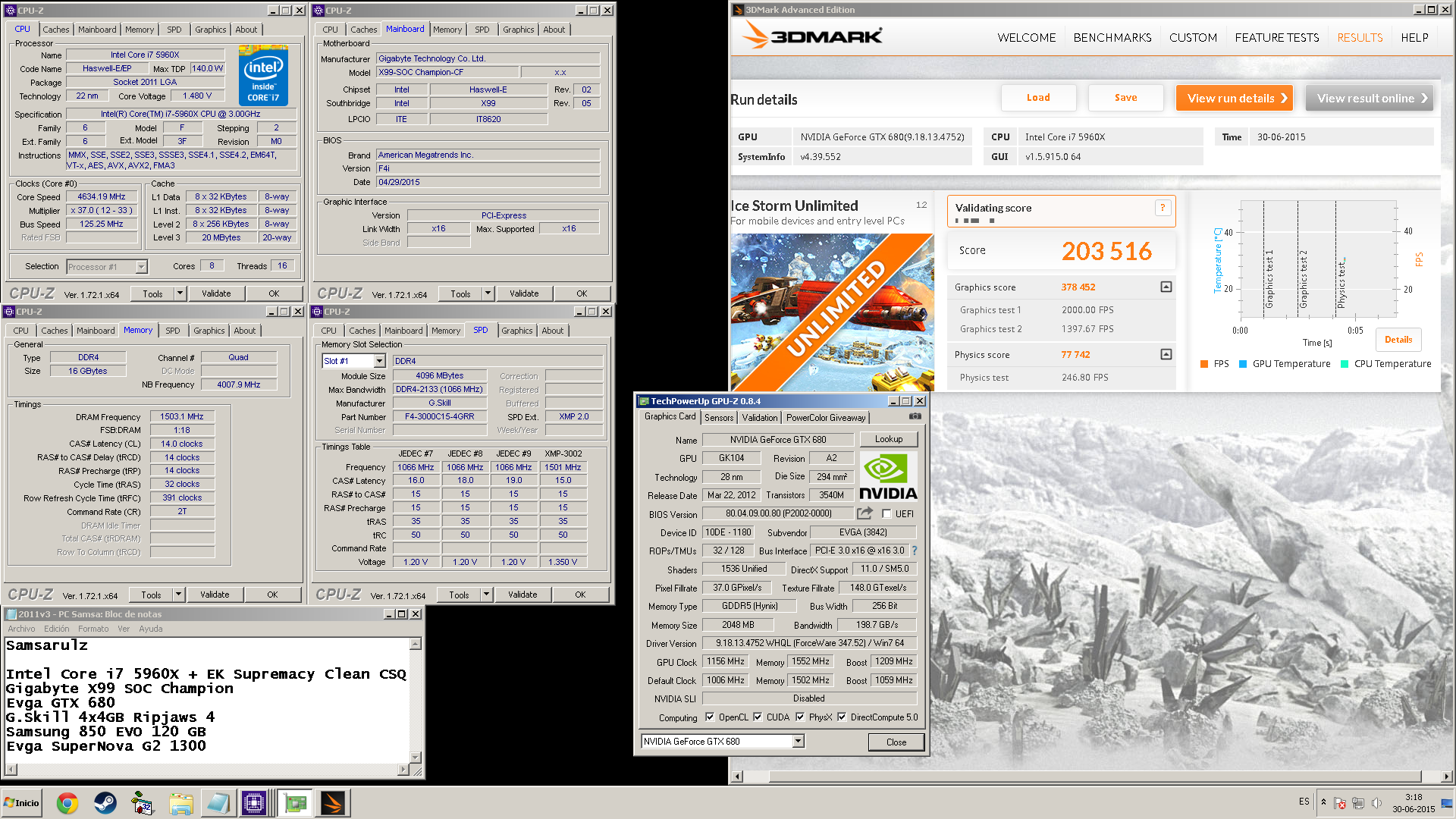Click the orange FPS legend swatch
1456x819 pixels.
(x=1203, y=364)
